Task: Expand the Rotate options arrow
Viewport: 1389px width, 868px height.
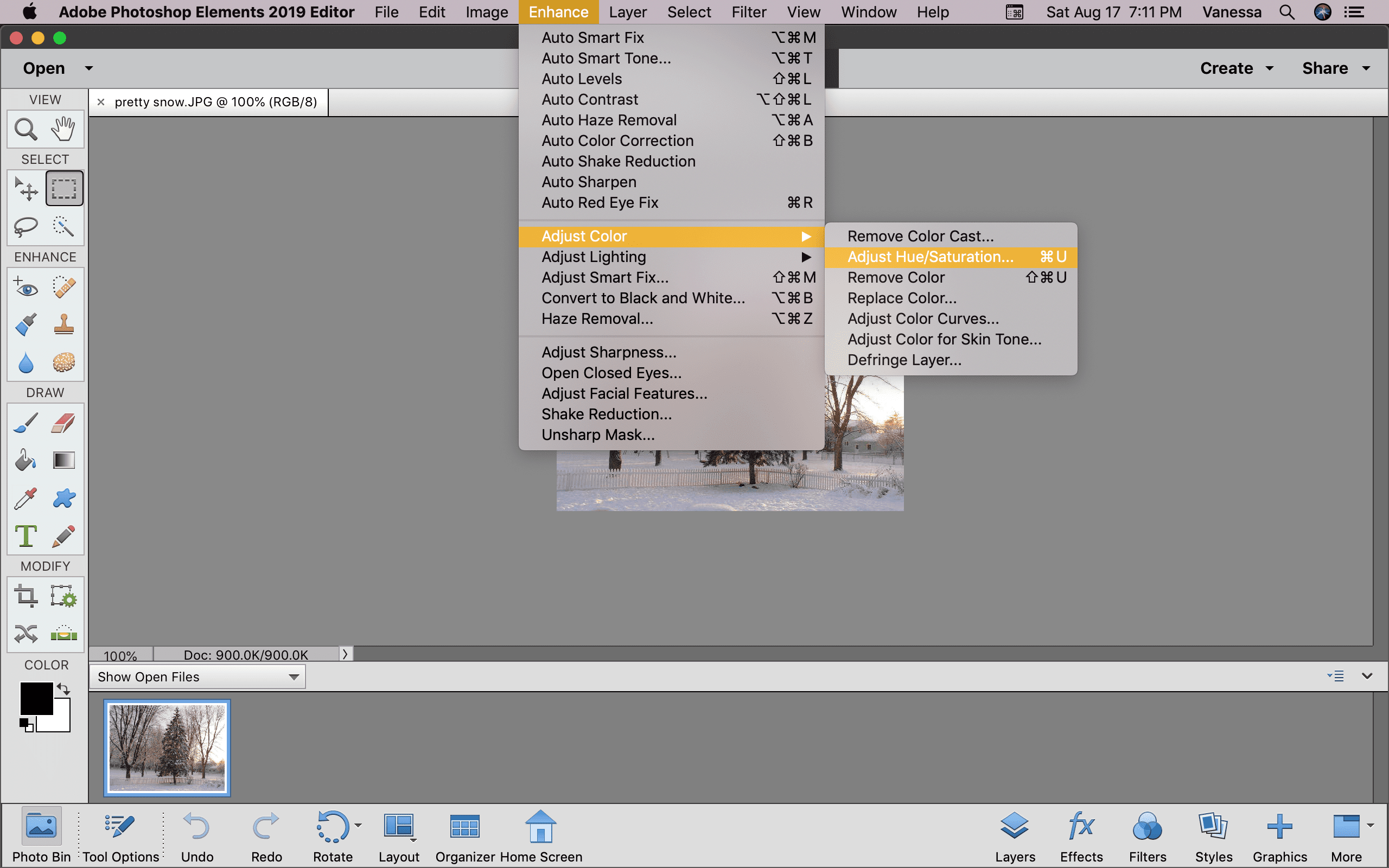Action: [x=358, y=826]
